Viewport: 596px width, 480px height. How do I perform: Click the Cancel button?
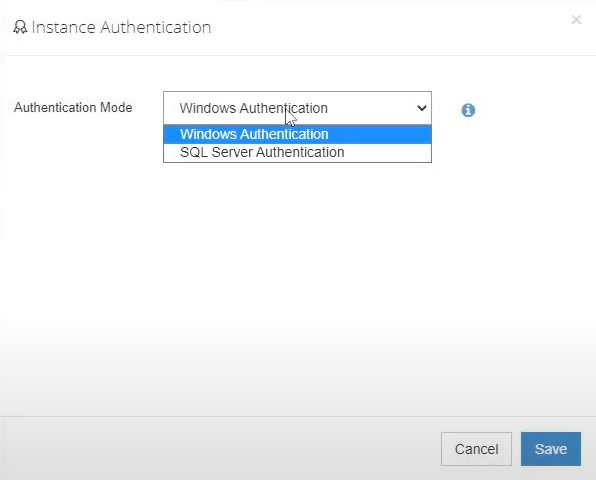tap(476, 449)
